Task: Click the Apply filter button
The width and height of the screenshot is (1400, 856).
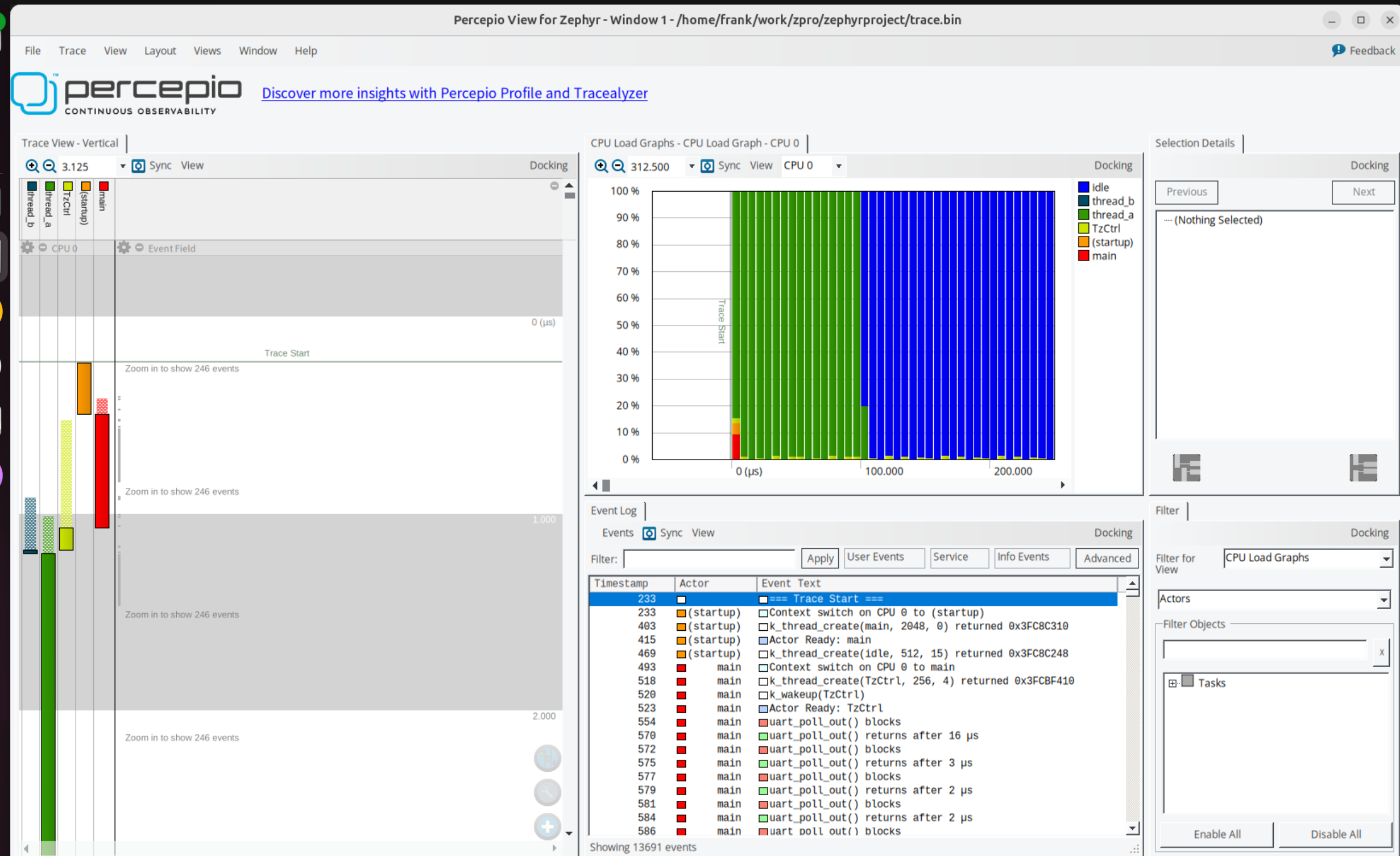Action: click(x=820, y=558)
